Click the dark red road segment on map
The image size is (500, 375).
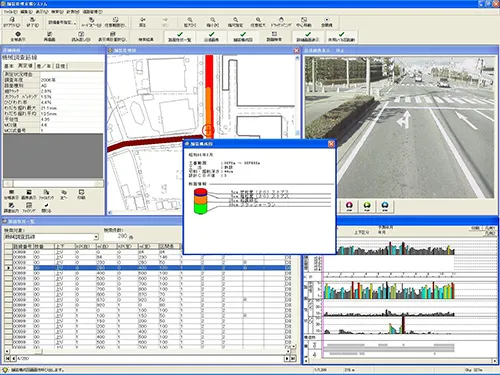point(155,142)
